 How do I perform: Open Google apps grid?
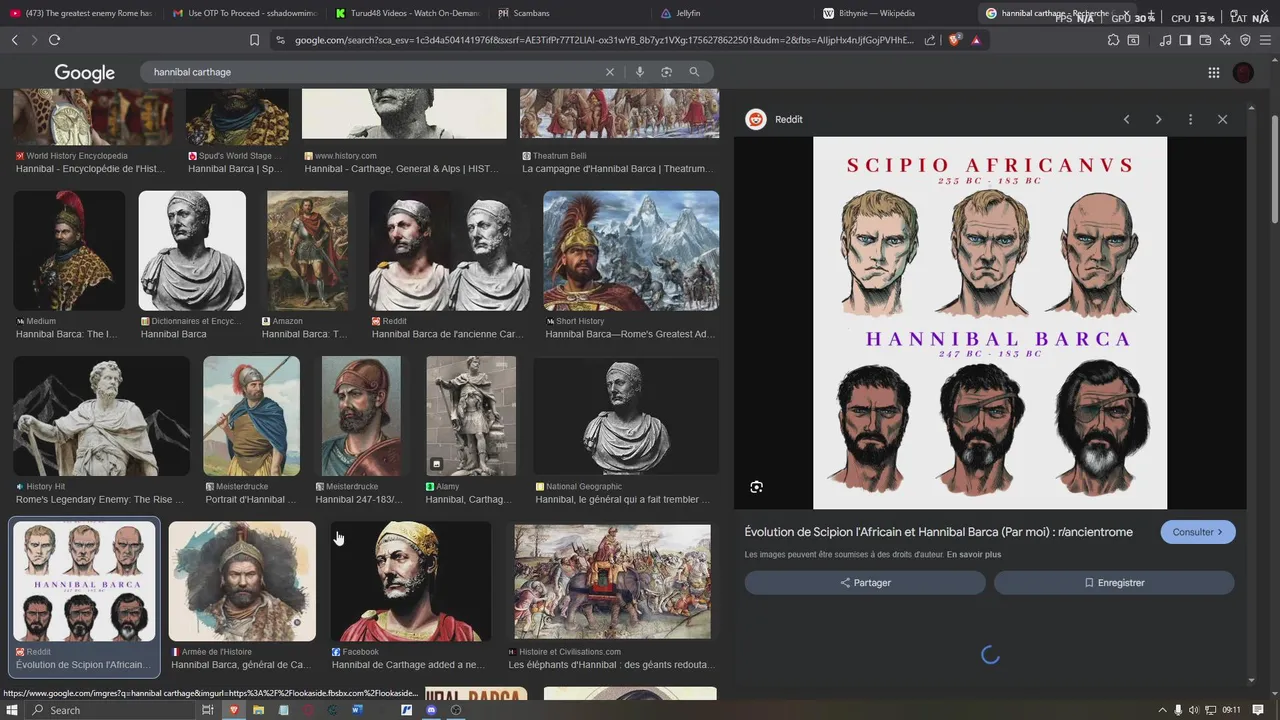[1213, 72]
